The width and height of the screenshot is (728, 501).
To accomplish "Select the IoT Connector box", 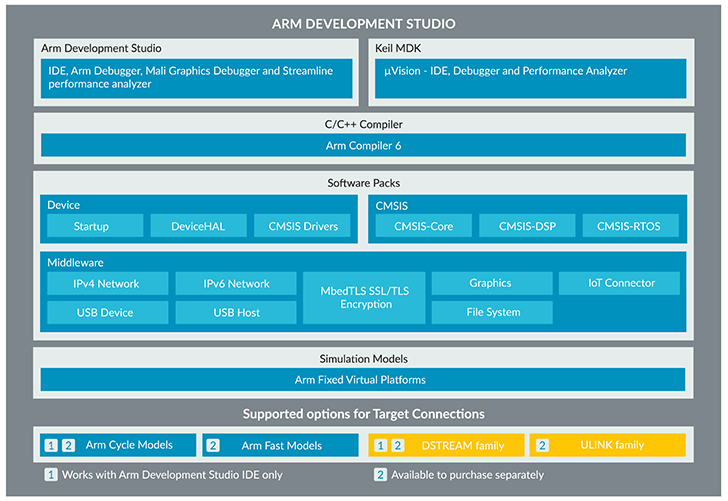I will point(621,283).
